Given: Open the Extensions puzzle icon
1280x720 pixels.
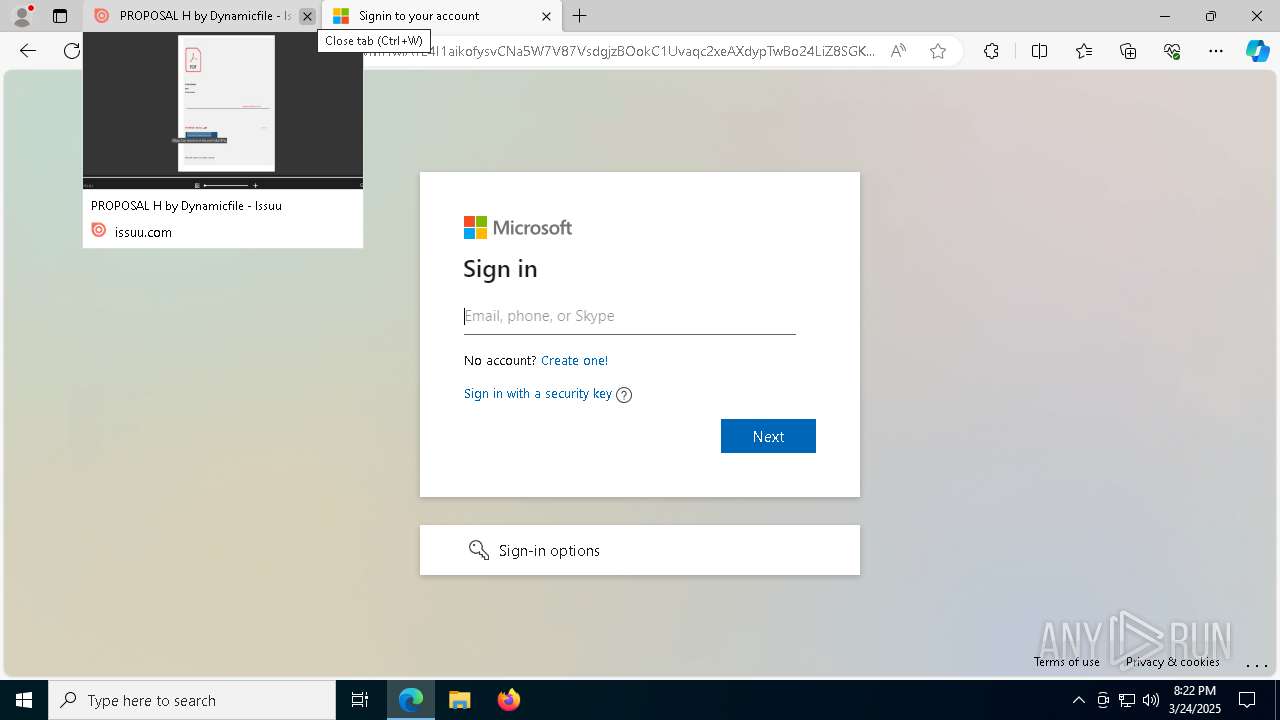Looking at the screenshot, I should pyautogui.click(x=991, y=51).
